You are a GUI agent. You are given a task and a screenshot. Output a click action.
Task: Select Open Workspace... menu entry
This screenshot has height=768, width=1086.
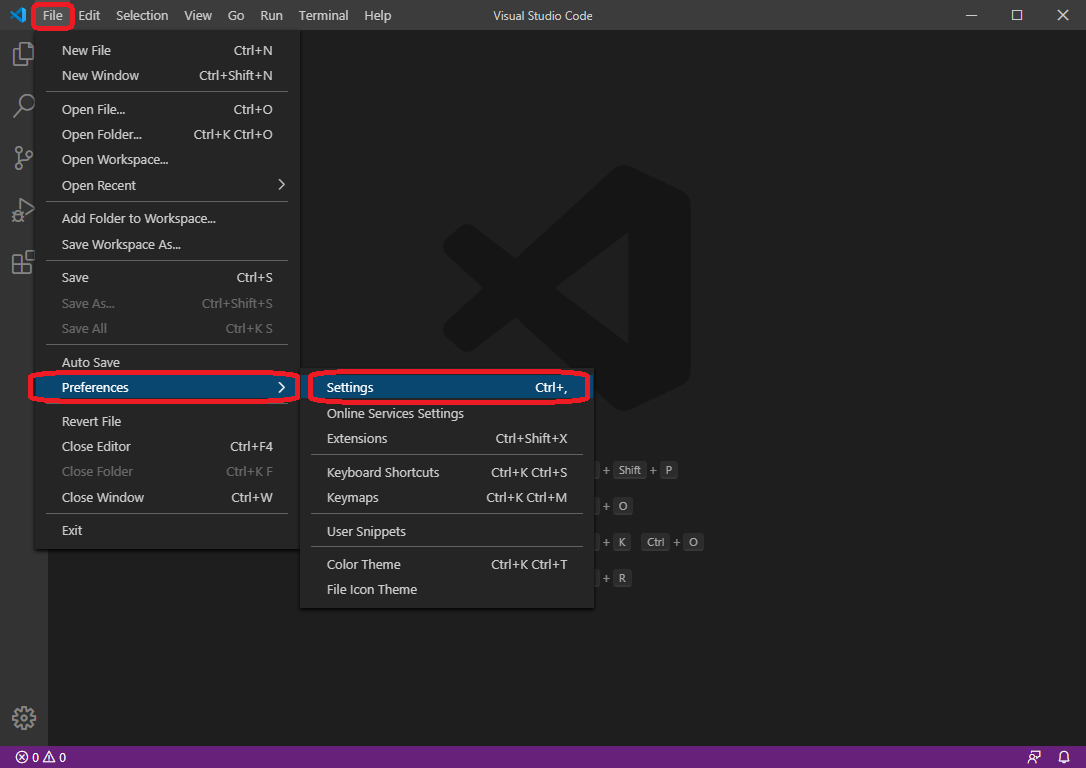coord(167,159)
